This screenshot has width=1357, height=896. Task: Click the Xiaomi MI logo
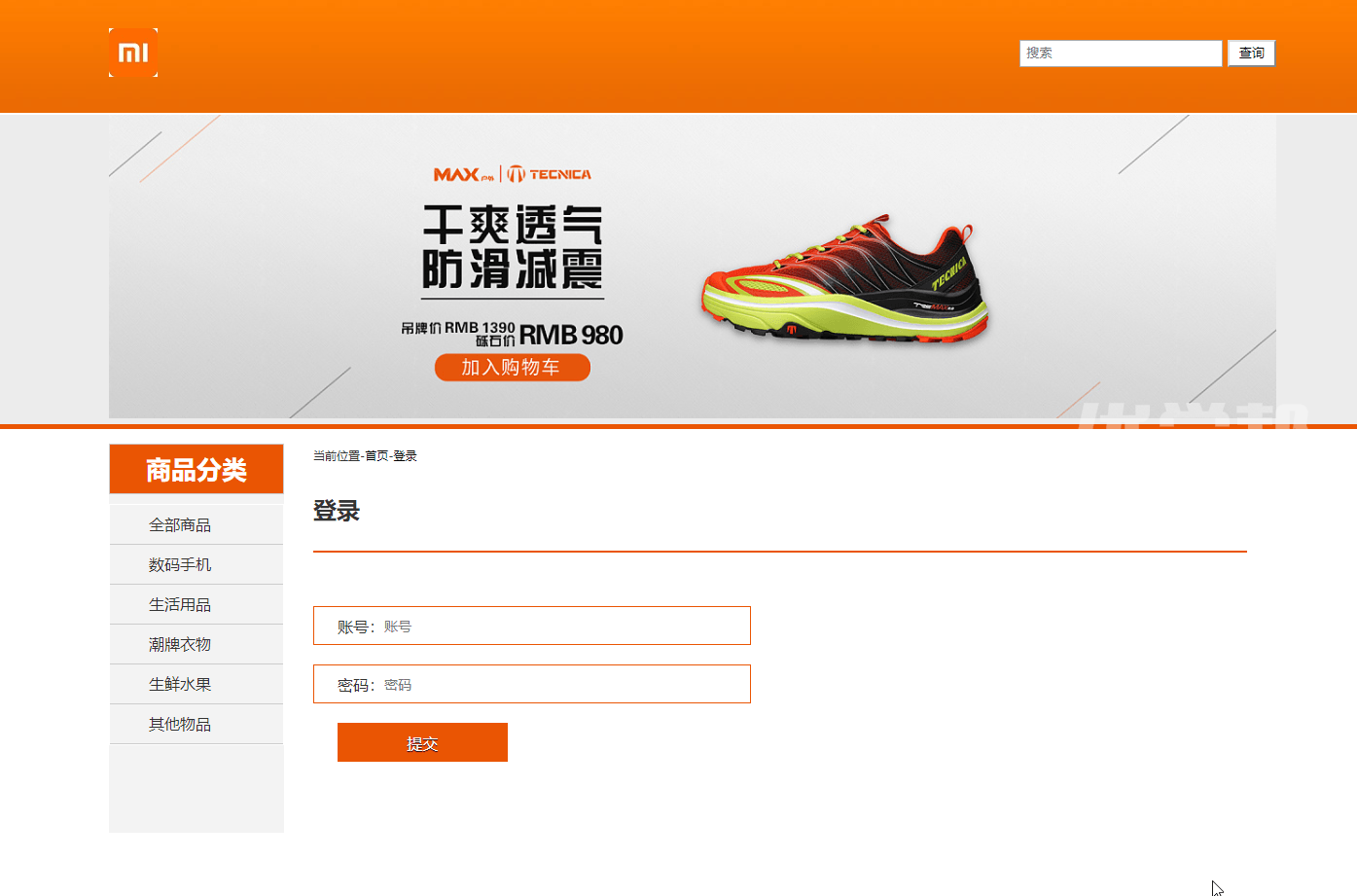tap(133, 53)
